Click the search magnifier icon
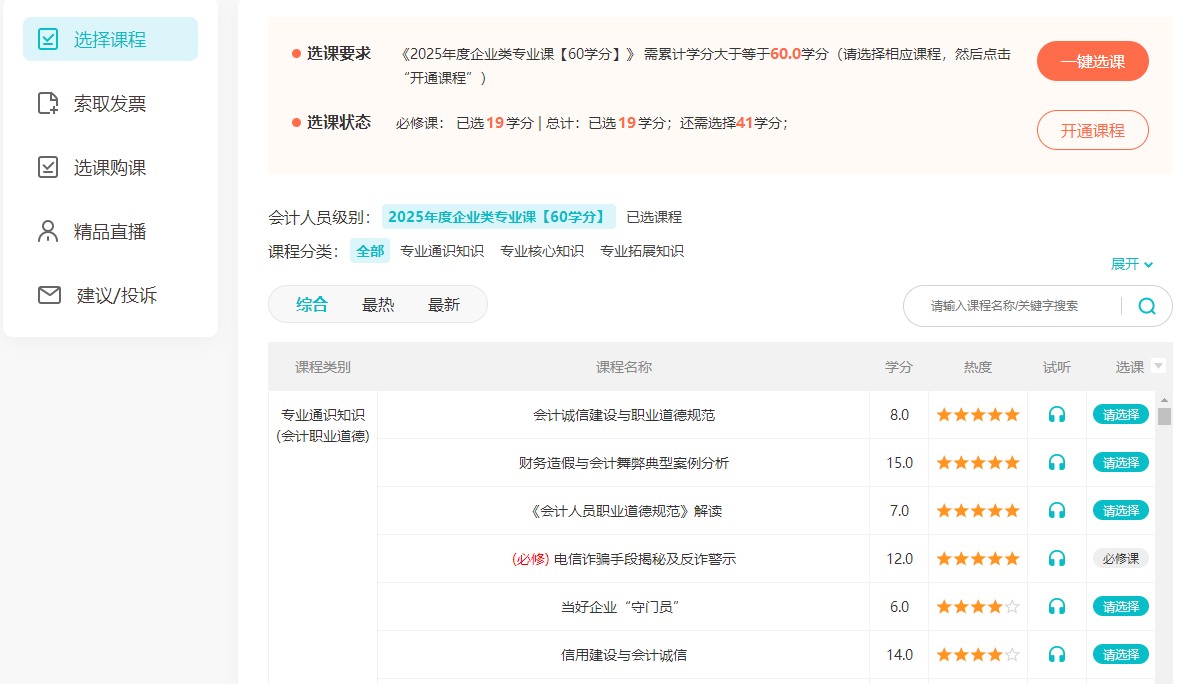Image resolution: width=1195 pixels, height=684 pixels. [1146, 306]
